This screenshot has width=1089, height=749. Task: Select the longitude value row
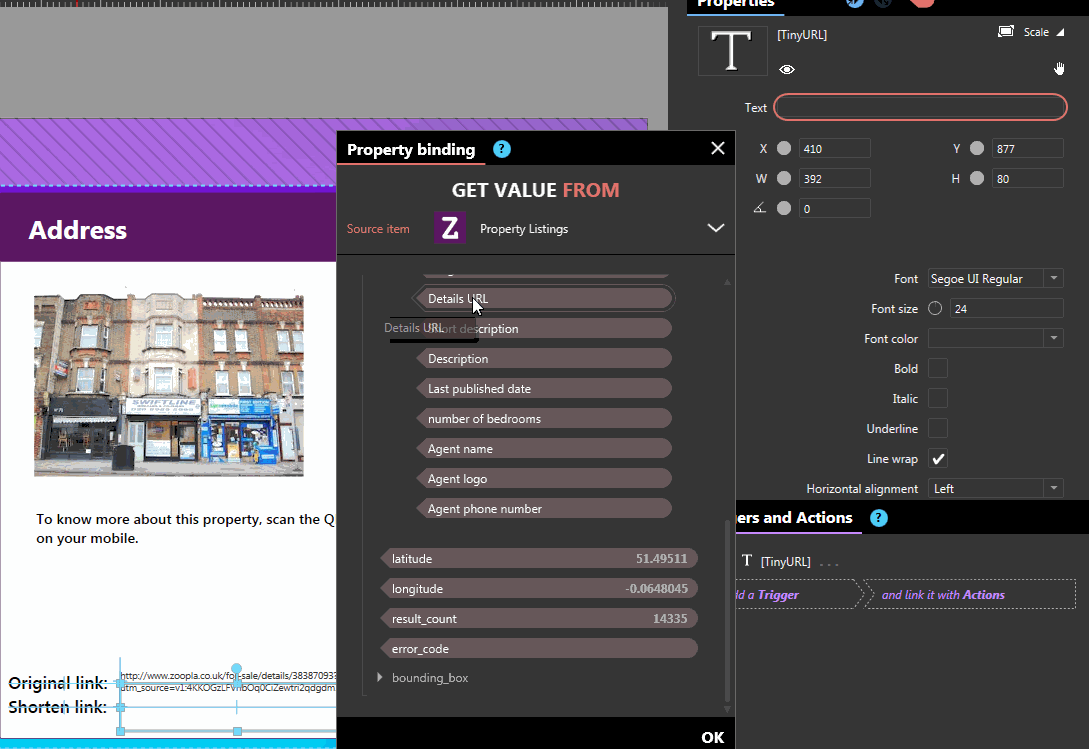pyautogui.click(x=539, y=588)
